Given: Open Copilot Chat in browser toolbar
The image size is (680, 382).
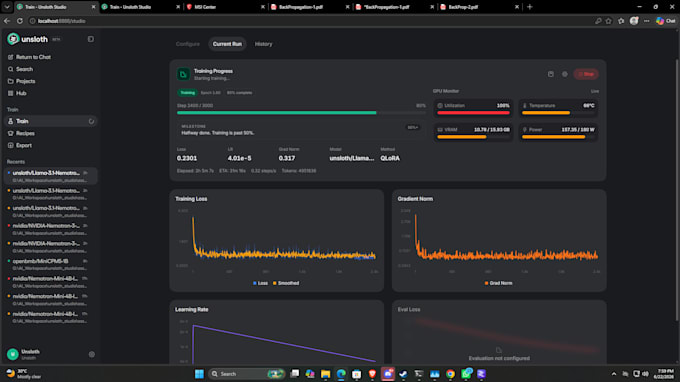Looking at the screenshot, I should coord(665,21).
